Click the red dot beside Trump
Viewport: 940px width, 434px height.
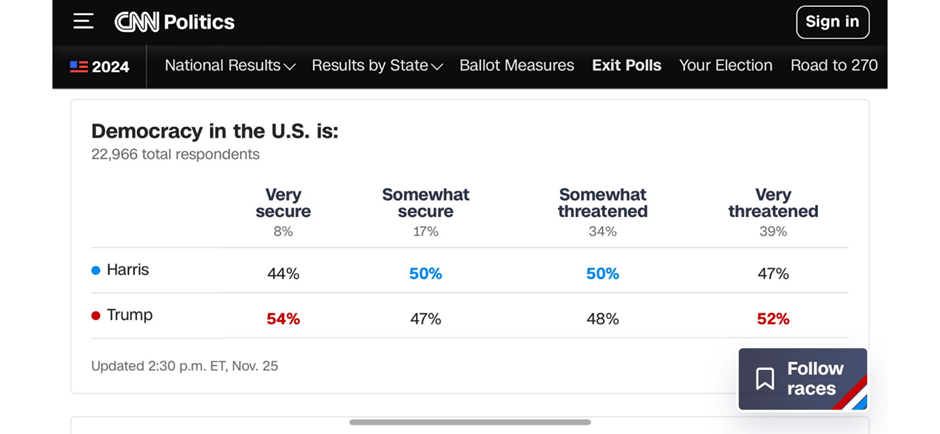(96, 315)
